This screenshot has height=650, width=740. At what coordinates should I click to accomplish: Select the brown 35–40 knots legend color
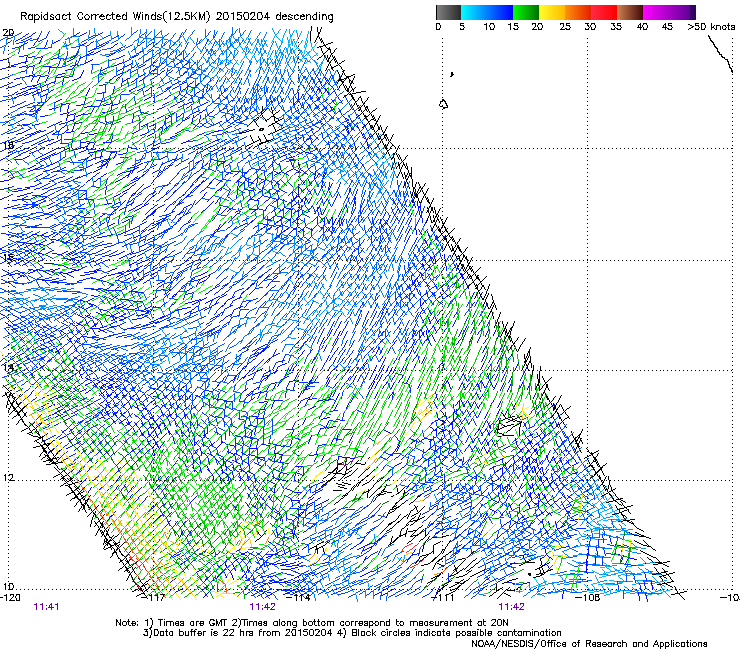tap(630, 12)
